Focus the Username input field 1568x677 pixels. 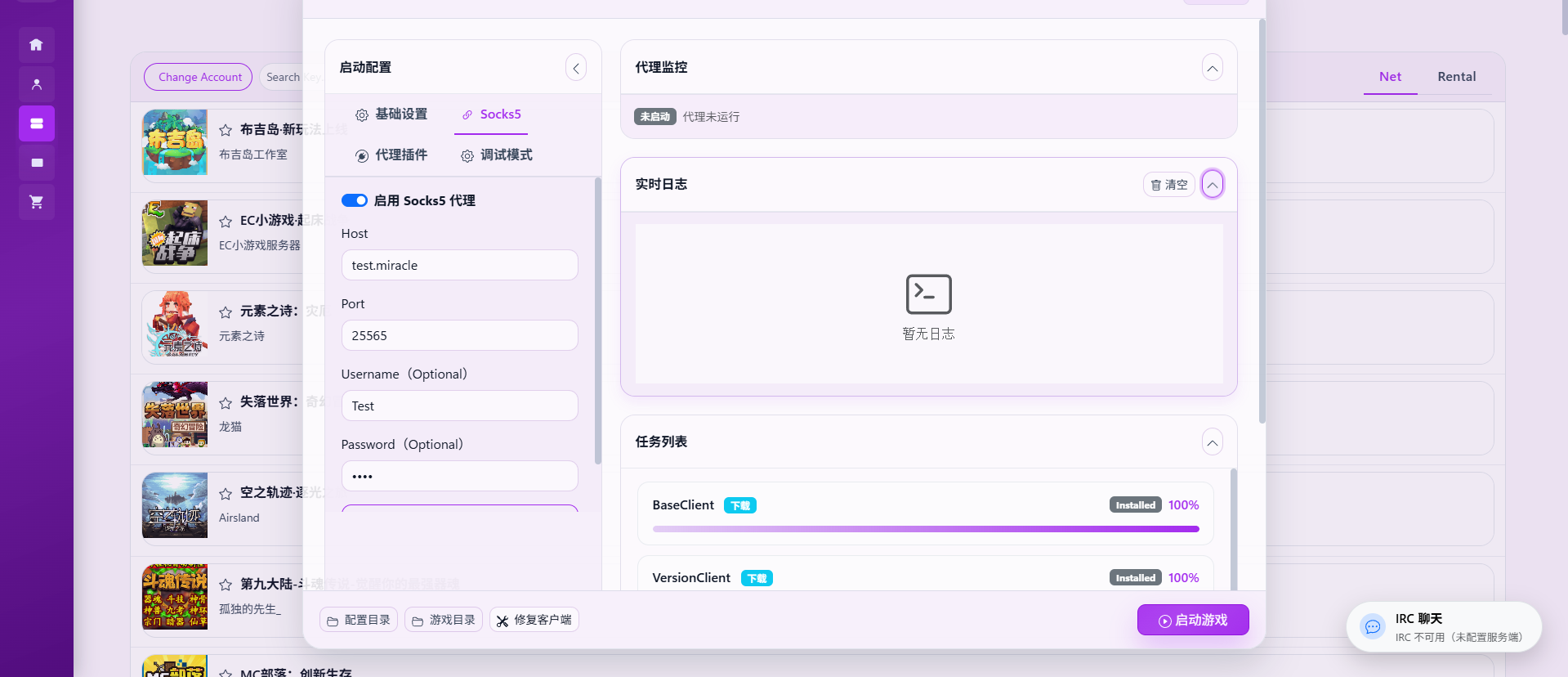tap(459, 406)
